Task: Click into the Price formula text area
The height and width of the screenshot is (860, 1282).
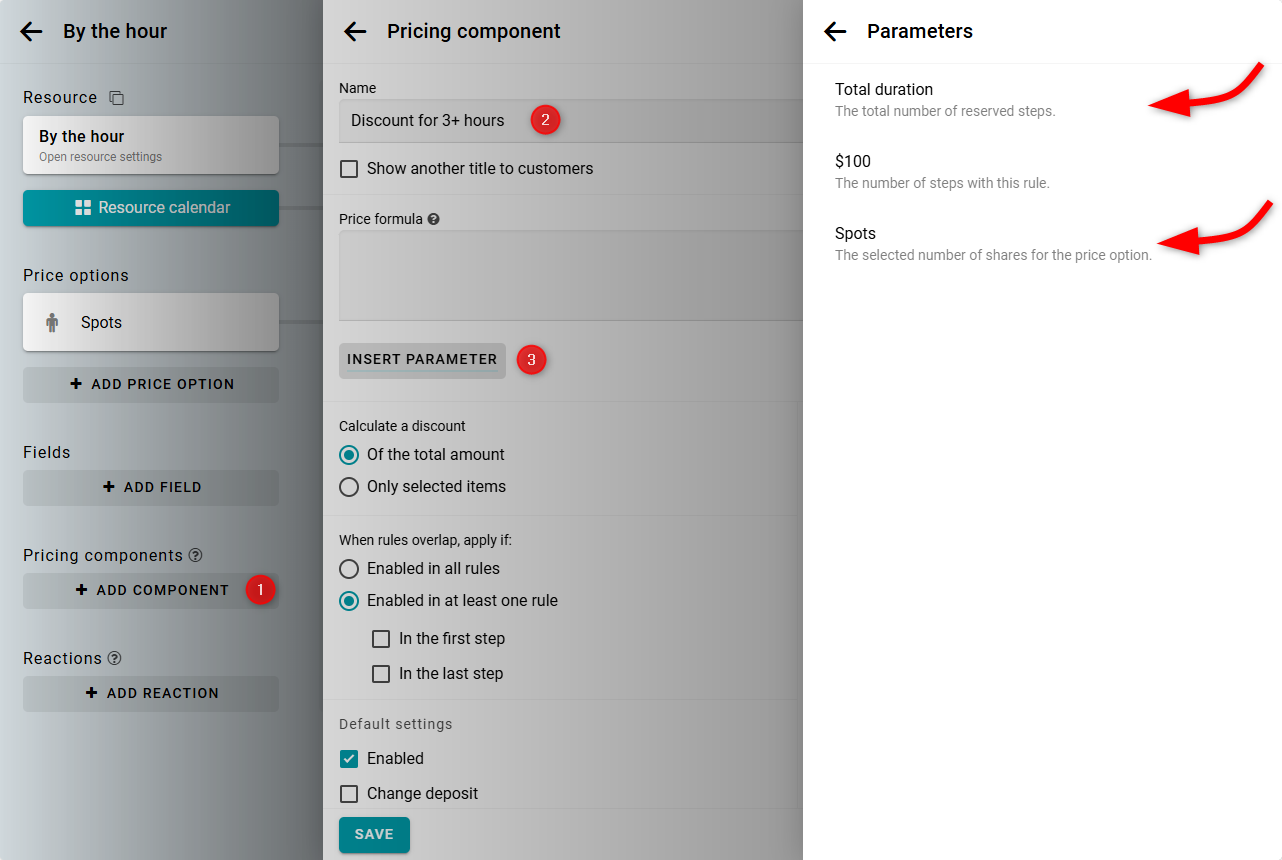Action: click(570, 275)
